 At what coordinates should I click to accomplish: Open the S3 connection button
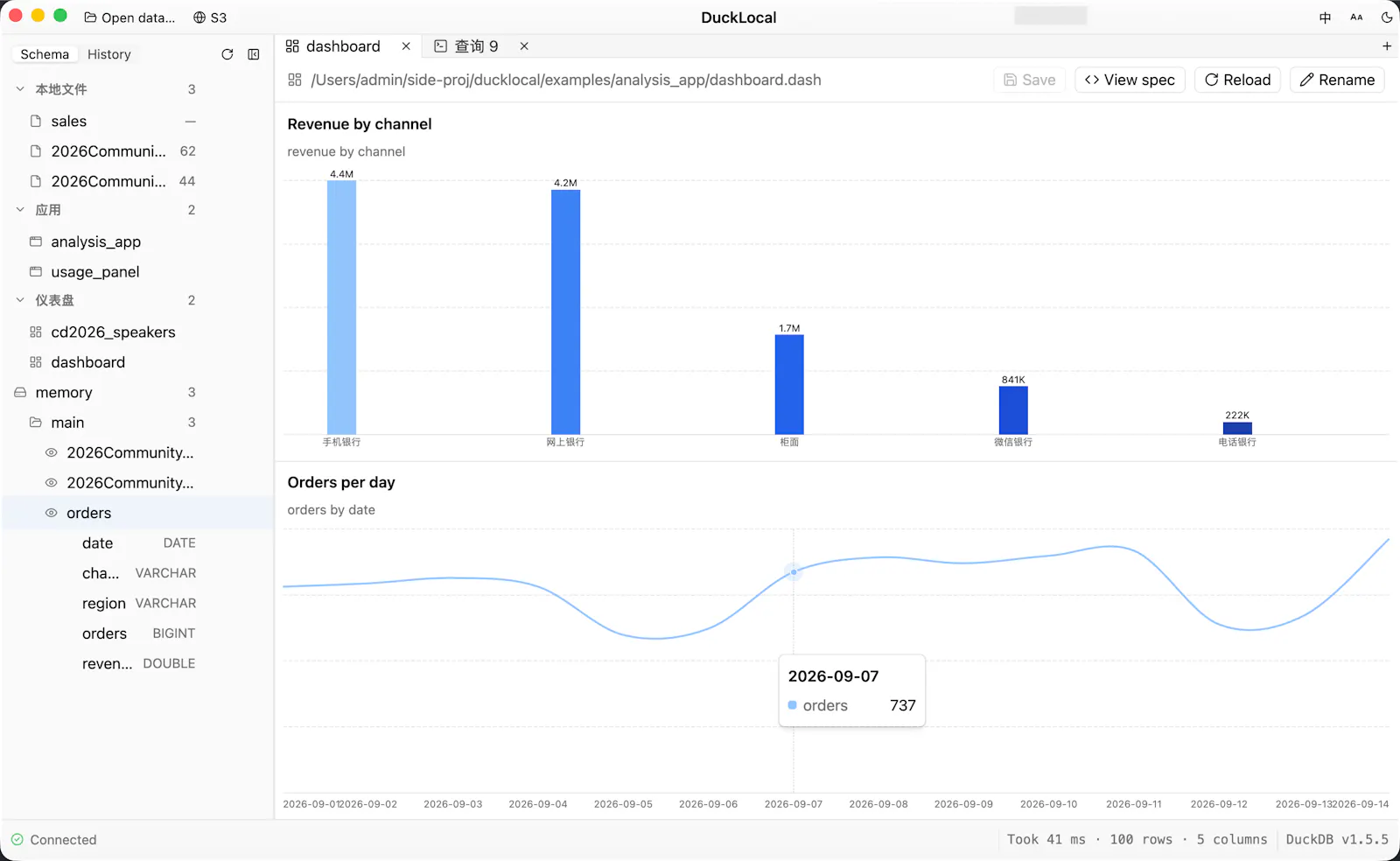tap(210, 17)
